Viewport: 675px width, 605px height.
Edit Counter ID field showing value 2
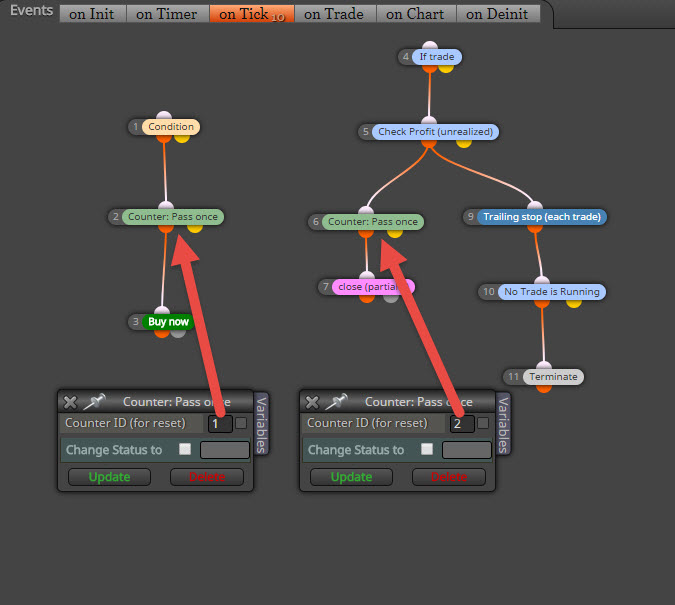click(462, 424)
